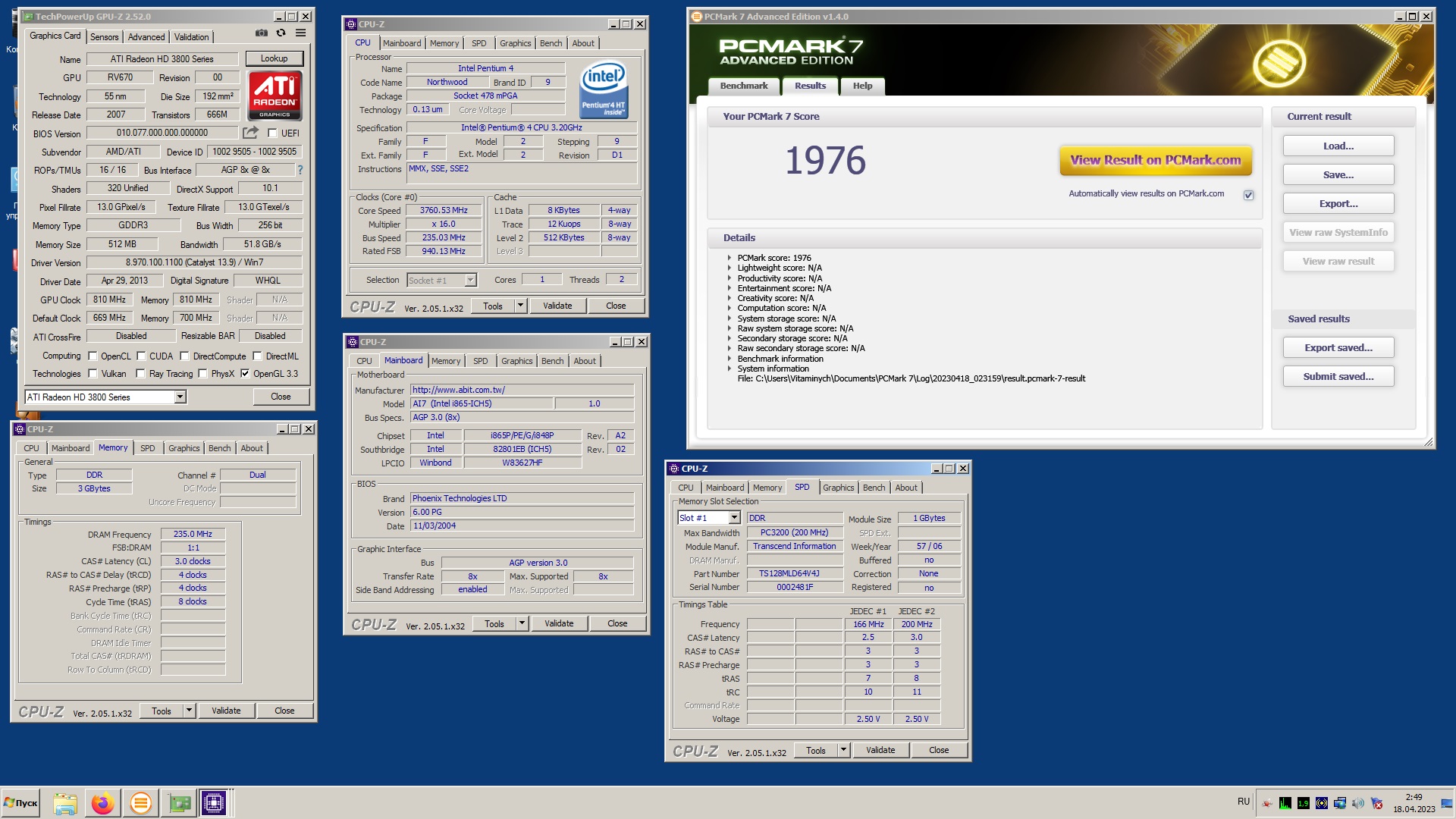Toggle the DirectML checkbox
The height and width of the screenshot is (819, 1456).
(257, 356)
